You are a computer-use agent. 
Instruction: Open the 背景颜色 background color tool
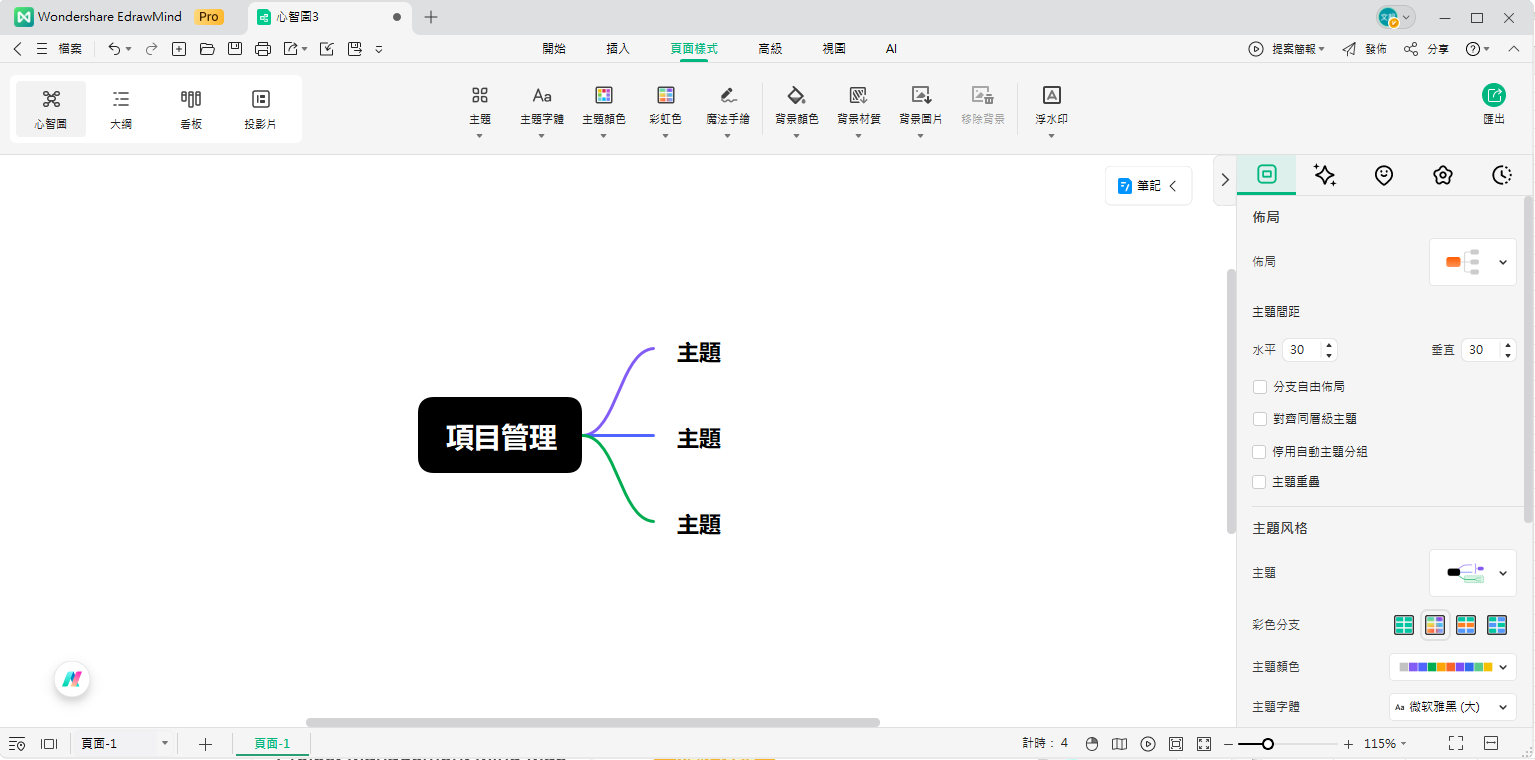[796, 105]
